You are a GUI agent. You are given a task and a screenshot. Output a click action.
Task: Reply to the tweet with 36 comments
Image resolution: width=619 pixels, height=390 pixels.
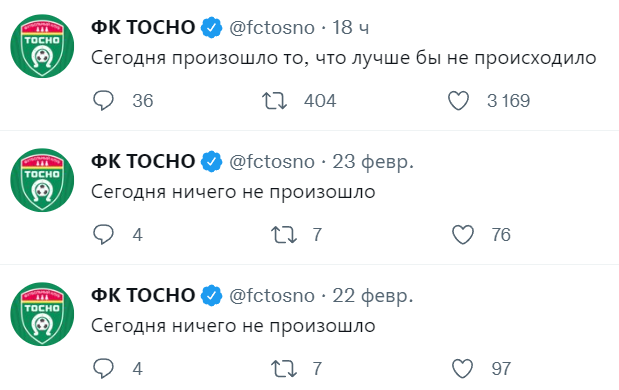pos(103,101)
